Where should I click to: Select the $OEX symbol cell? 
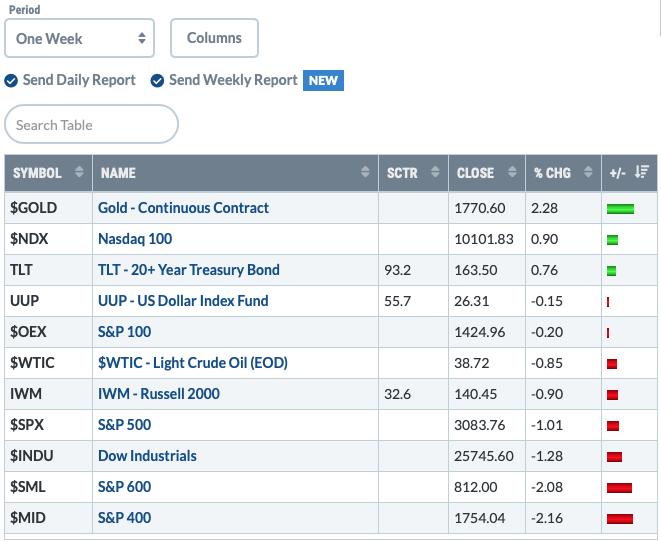tap(48, 332)
